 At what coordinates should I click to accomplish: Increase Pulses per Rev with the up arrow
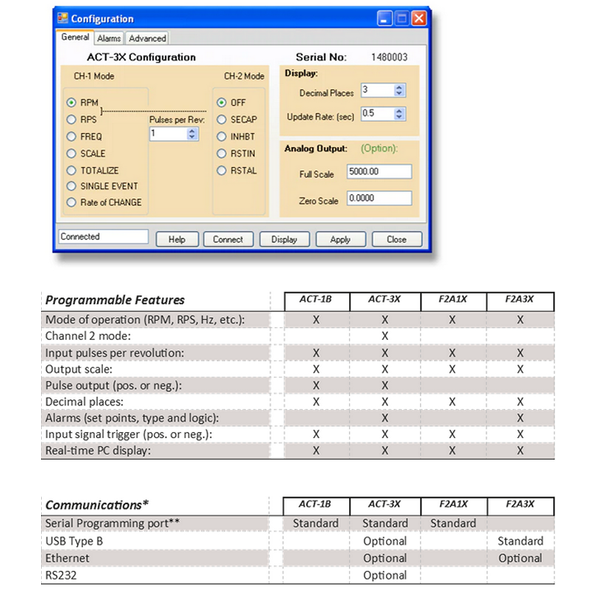coord(192,130)
